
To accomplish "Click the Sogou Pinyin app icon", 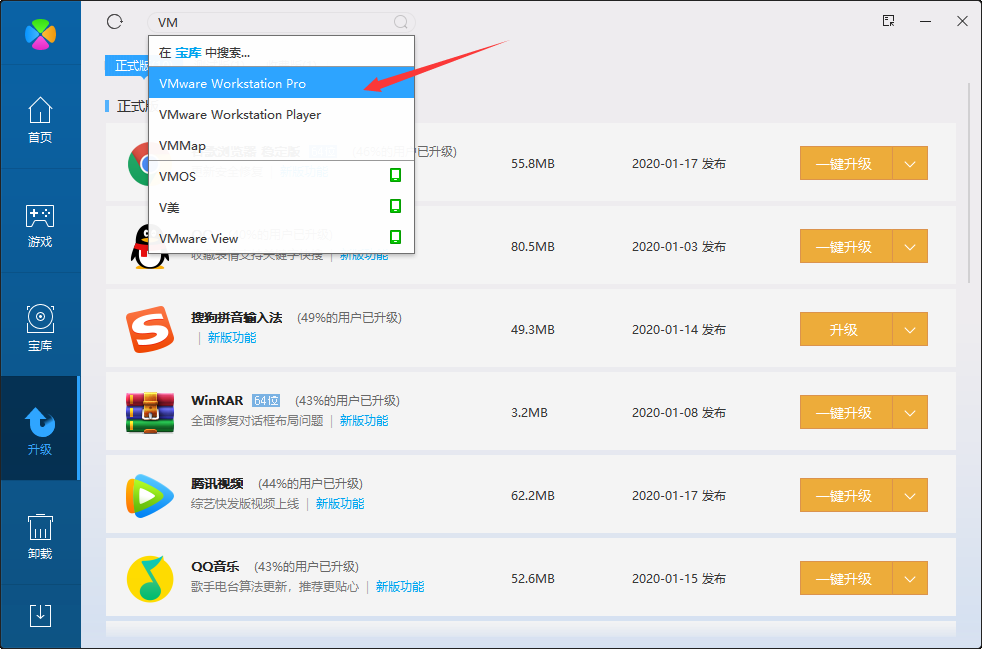I will click(150, 329).
